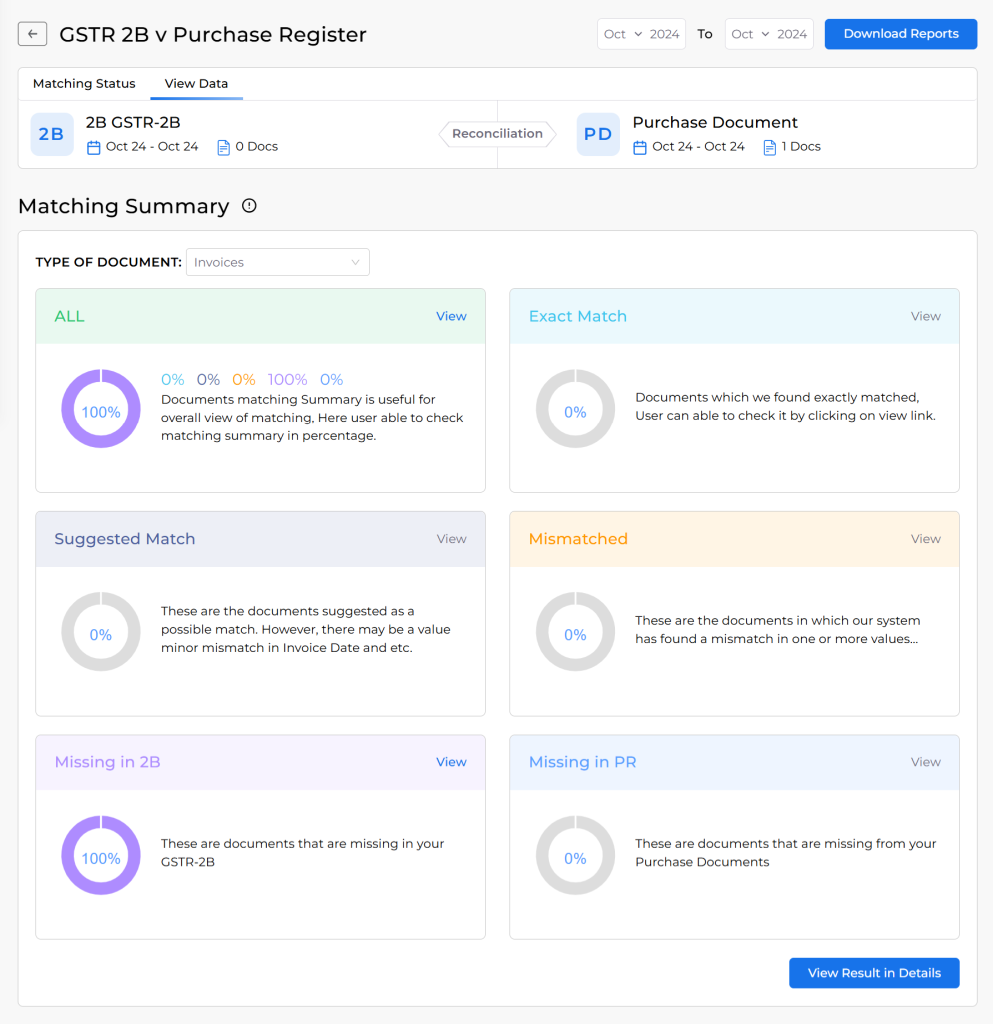The width and height of the screenshot is (993, 1024).
Task: Click the purple 100% value in ALL summary
Action: [x=287, y=379]
